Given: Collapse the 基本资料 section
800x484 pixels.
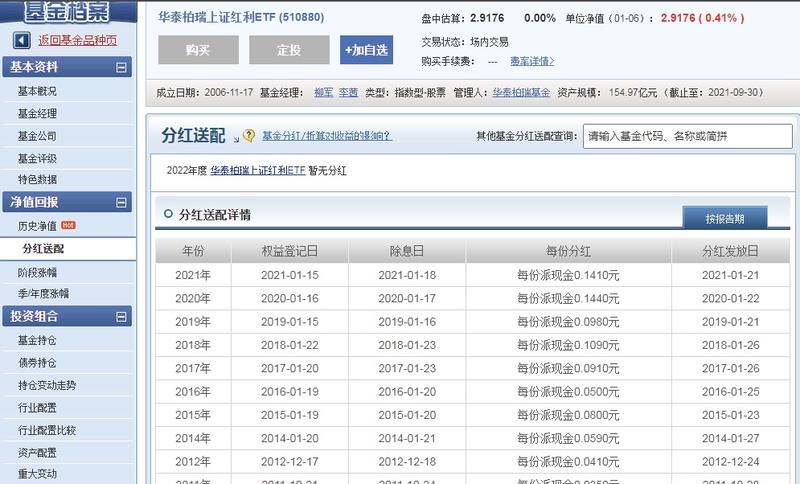Looking at the screenshot, I should (x=121, y=67).
